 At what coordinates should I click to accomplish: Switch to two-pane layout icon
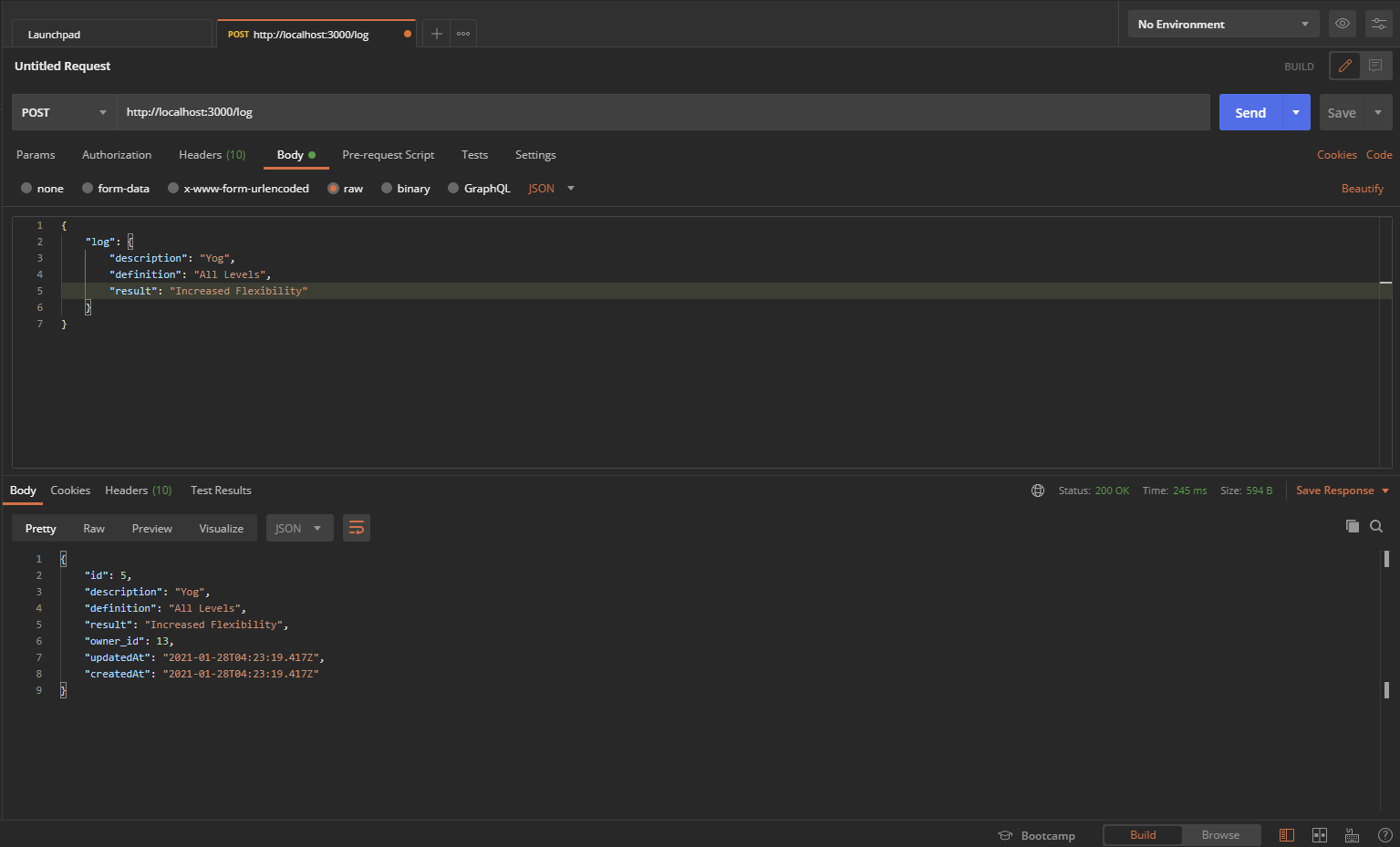point(1287,835)
